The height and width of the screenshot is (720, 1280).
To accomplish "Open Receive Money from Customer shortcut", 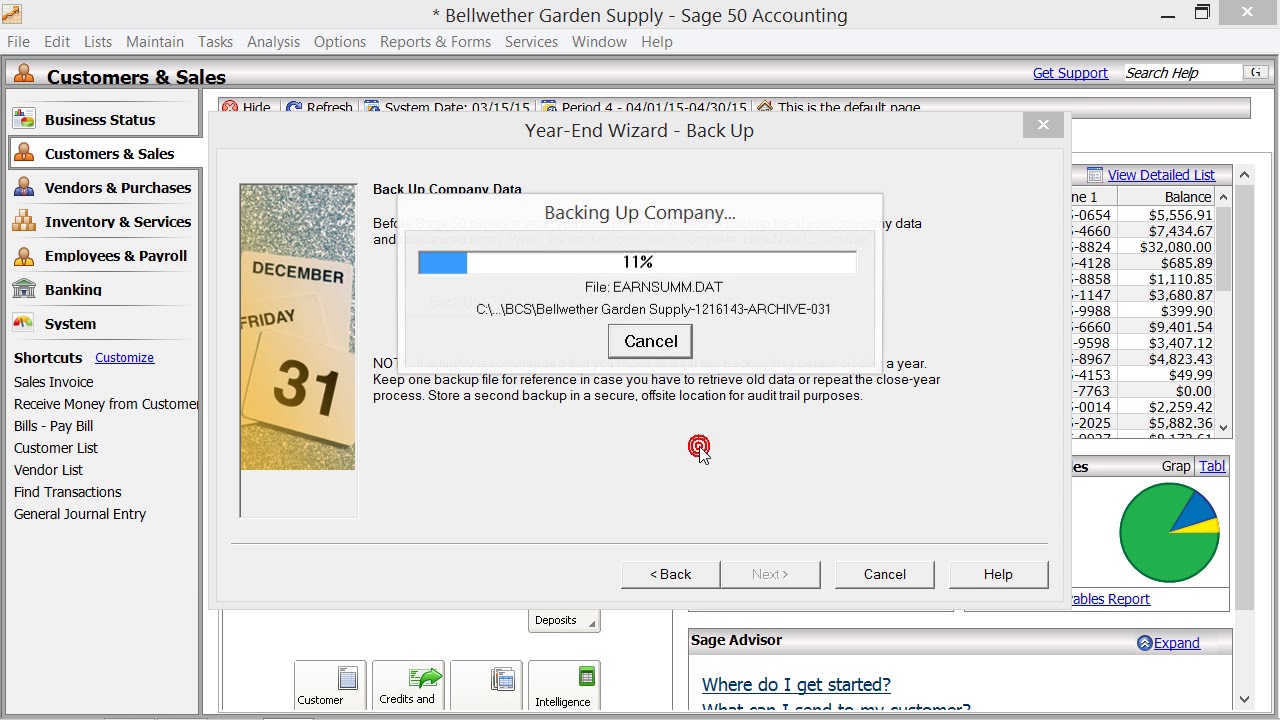I will click(x=106, y=404).
